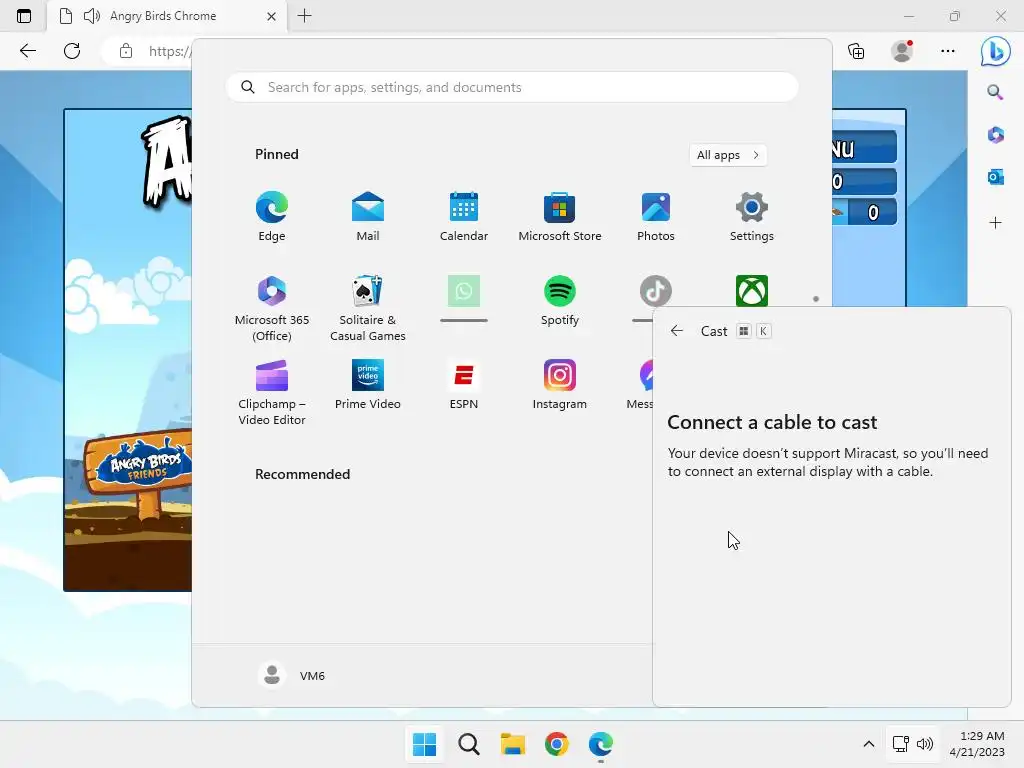The height and width of the screenshot is (768, 1024).
Task: Launch the Photos app
Action: tap(656, 216)
